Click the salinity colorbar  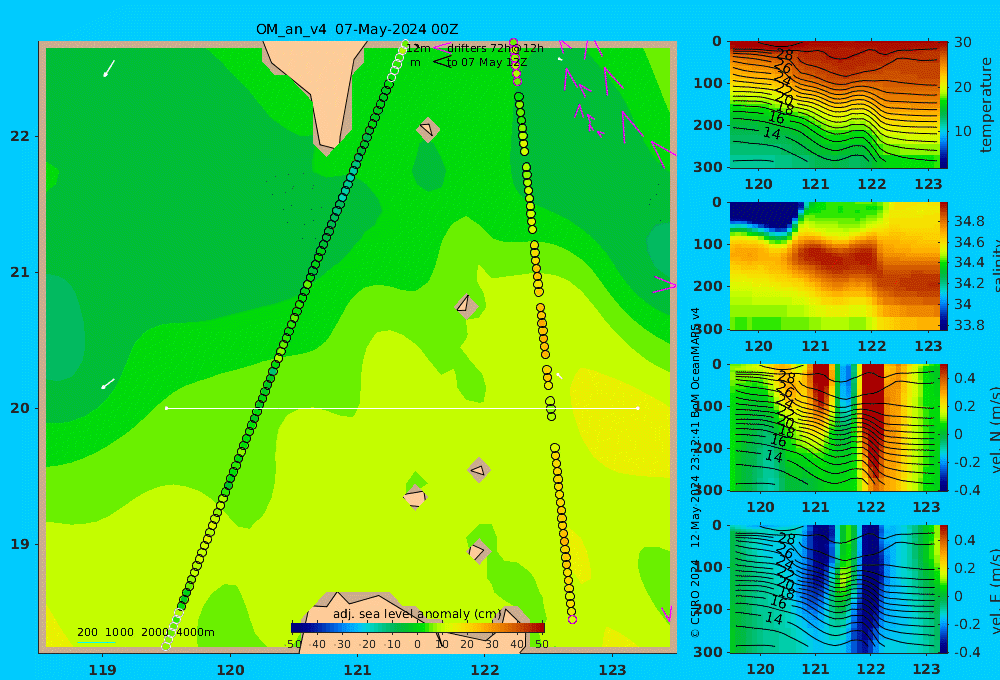pos(943,266)
